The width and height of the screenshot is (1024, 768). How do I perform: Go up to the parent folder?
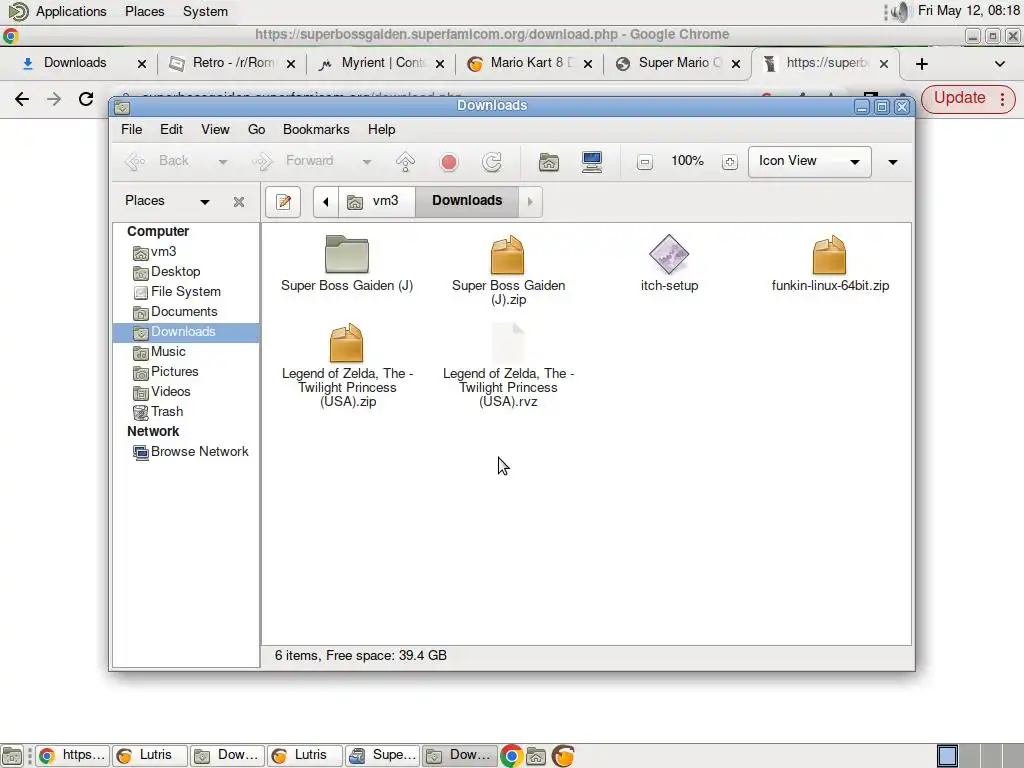[x=406, y=161]
